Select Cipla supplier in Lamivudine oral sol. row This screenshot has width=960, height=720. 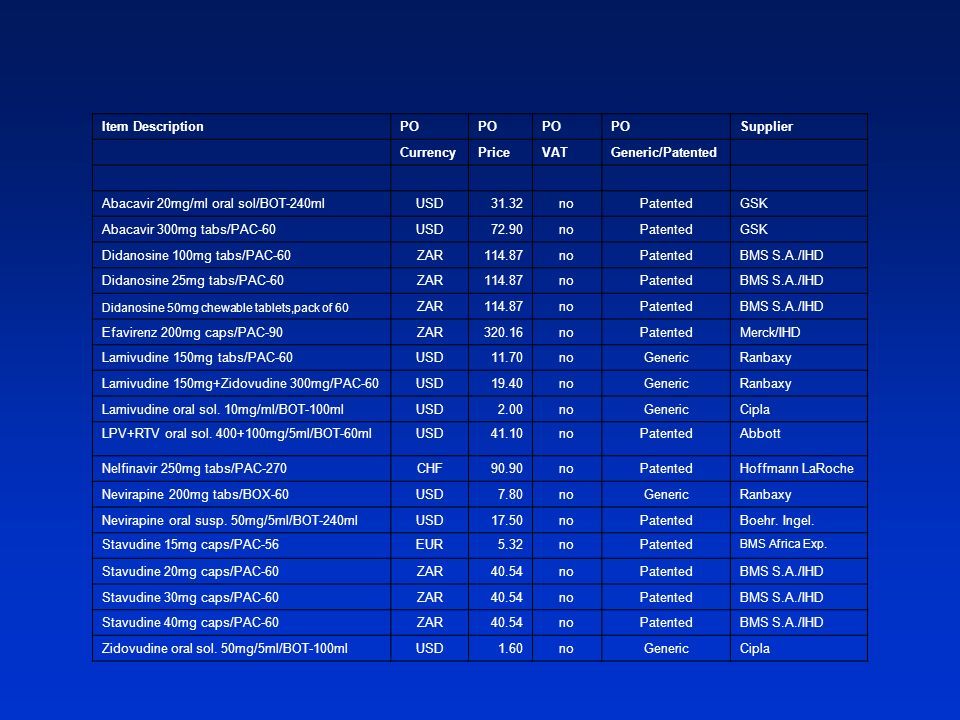click(754, 409)
